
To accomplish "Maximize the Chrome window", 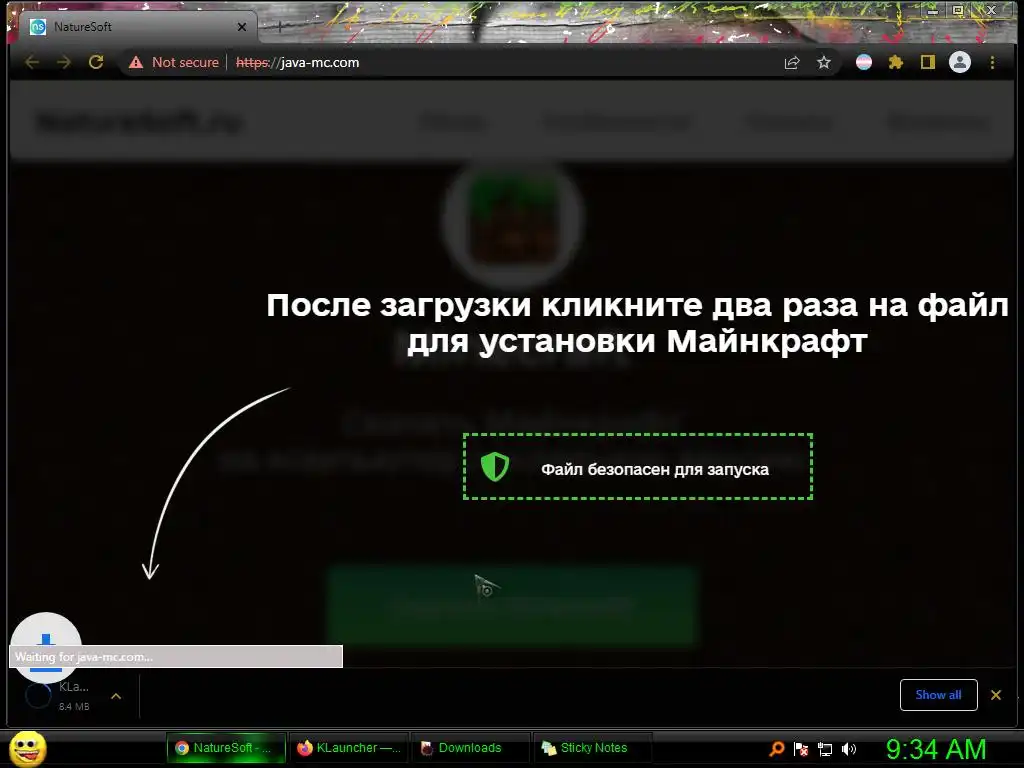I will pyautogui.click(x=958, y=10).
